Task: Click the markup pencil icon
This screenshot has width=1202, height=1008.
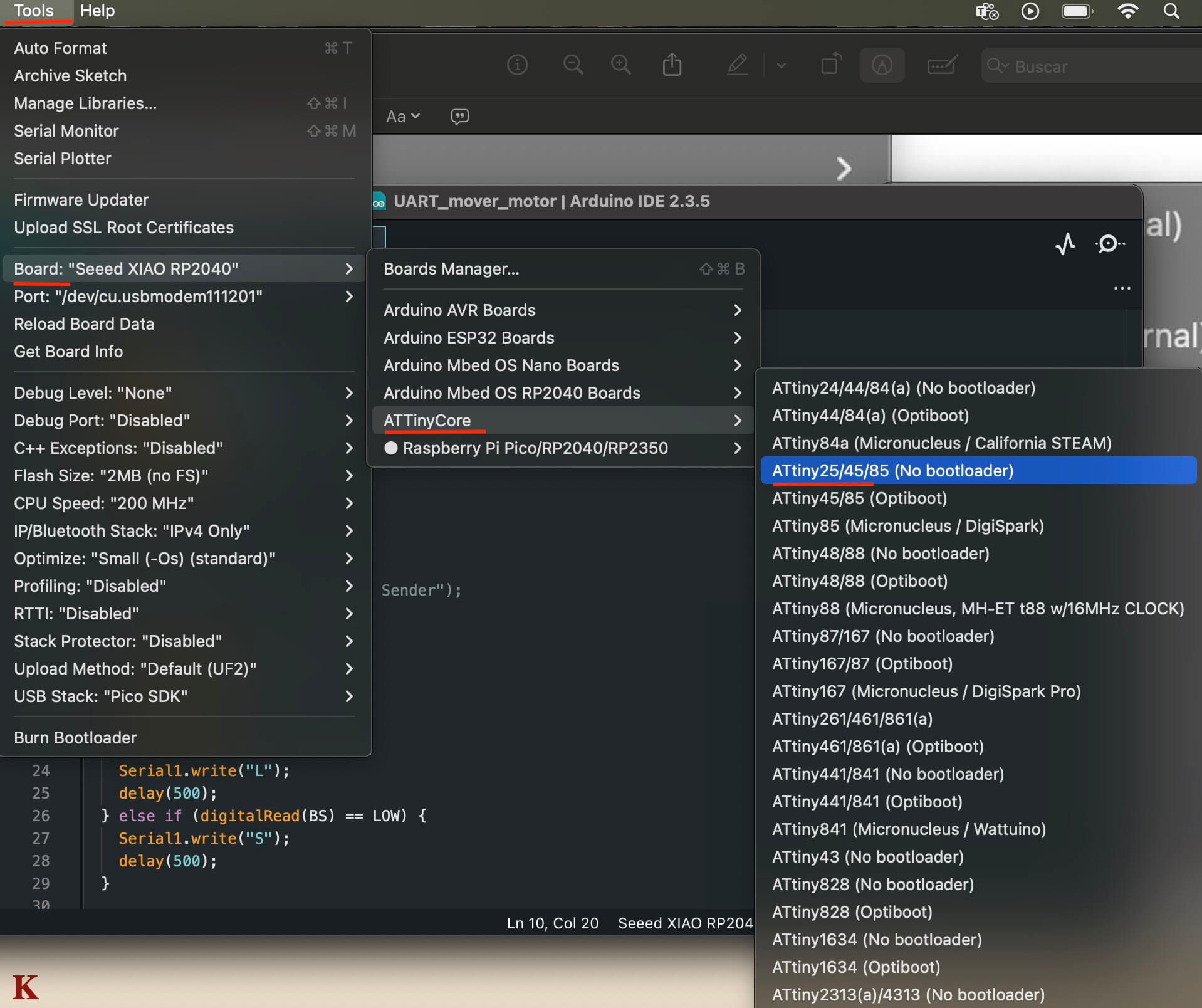Action: (x=737, y=65)
